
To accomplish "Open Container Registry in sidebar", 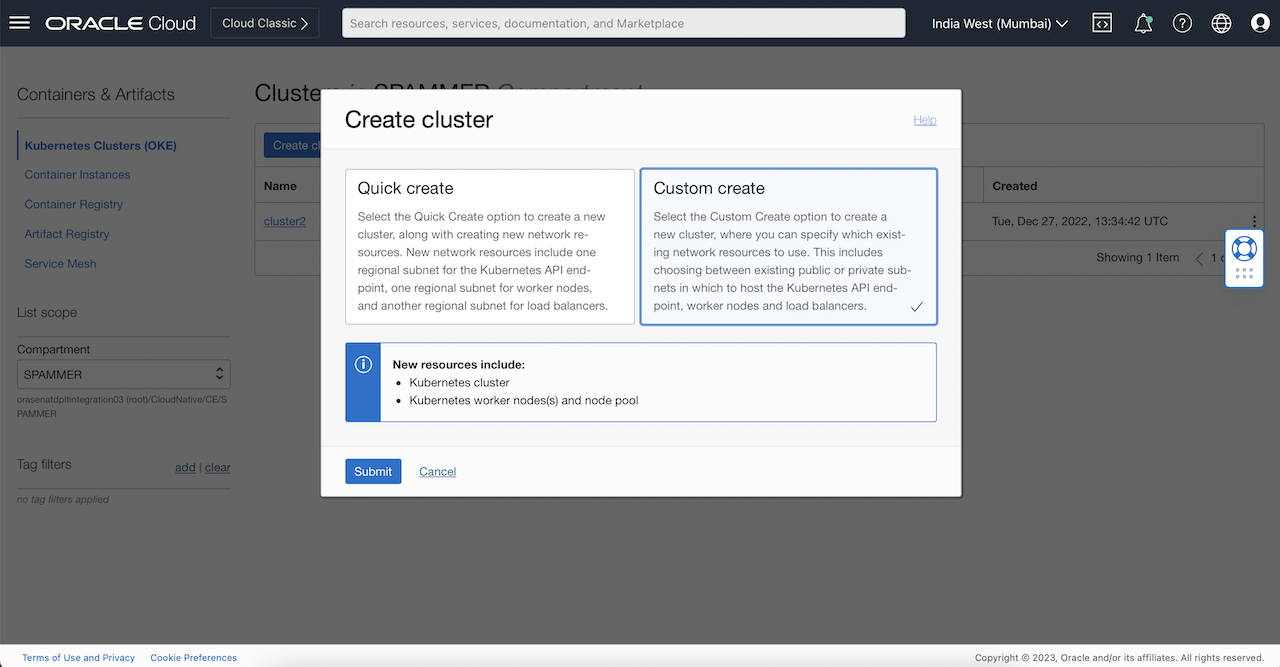I will (x=73, y=204).
